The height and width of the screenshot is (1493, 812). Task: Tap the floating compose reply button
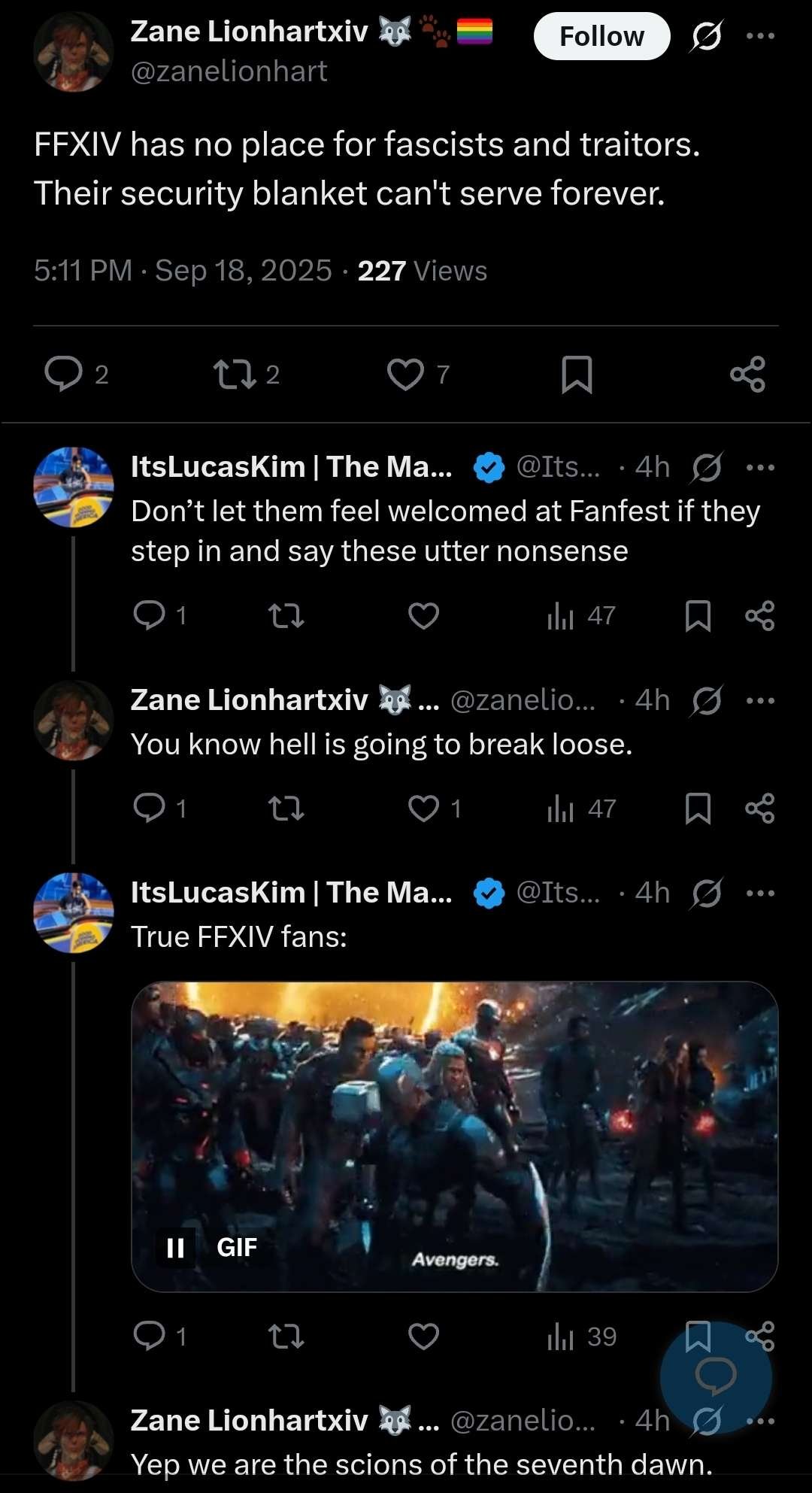pos(715,1376)
